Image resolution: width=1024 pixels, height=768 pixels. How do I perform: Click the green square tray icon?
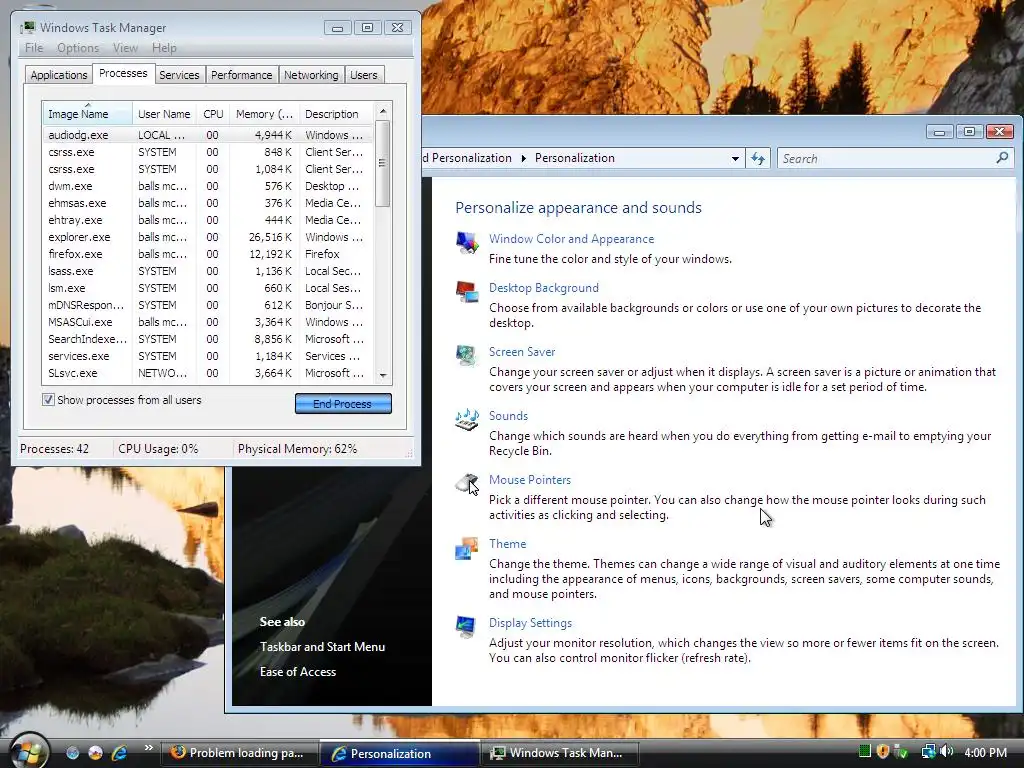(865, 752)
